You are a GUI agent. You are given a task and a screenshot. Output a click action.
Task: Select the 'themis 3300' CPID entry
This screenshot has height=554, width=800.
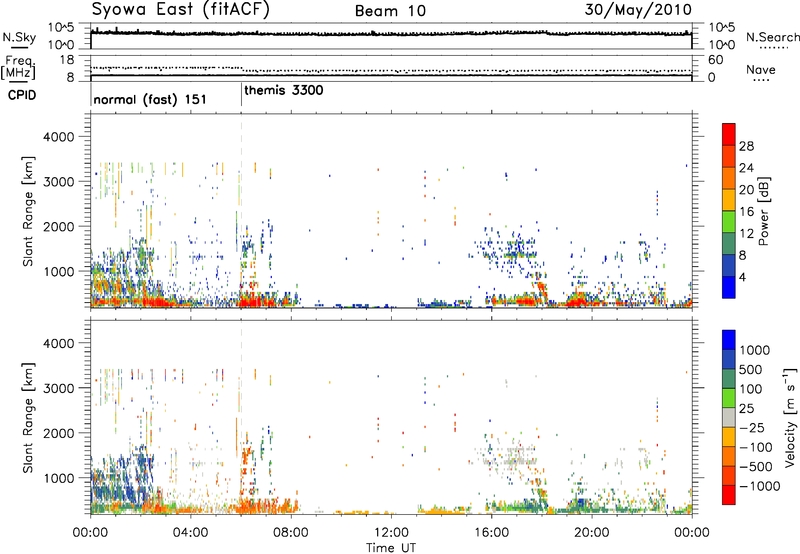[284, 90]
